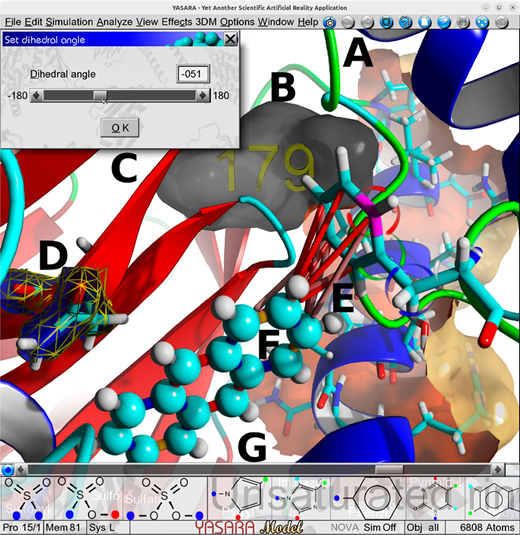
Task: Click the 6808 Atoms status field
Action: [x=487, y=527]
